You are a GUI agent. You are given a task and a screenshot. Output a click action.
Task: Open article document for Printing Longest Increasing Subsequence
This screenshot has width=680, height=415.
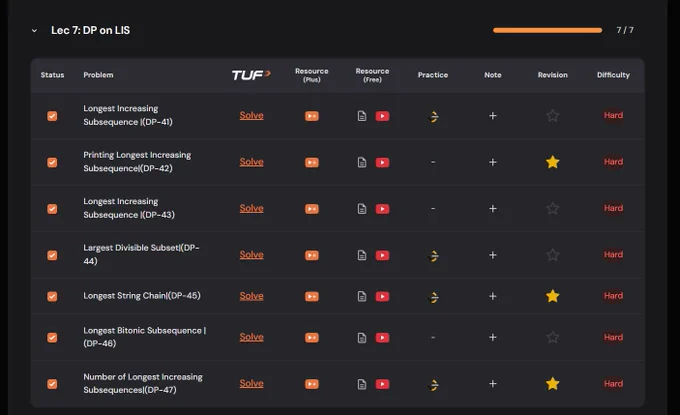tap(362, 163)
